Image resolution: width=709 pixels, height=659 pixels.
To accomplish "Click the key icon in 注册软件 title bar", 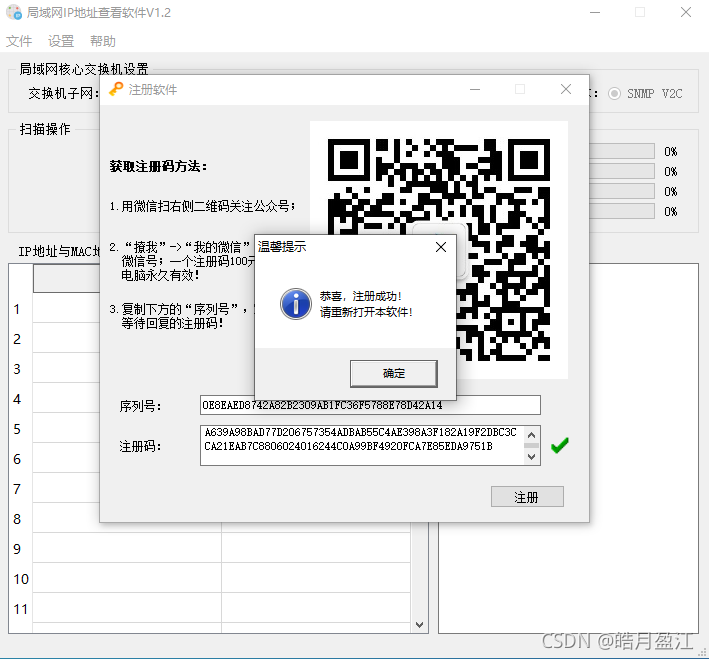I will [x=116, y=89].
